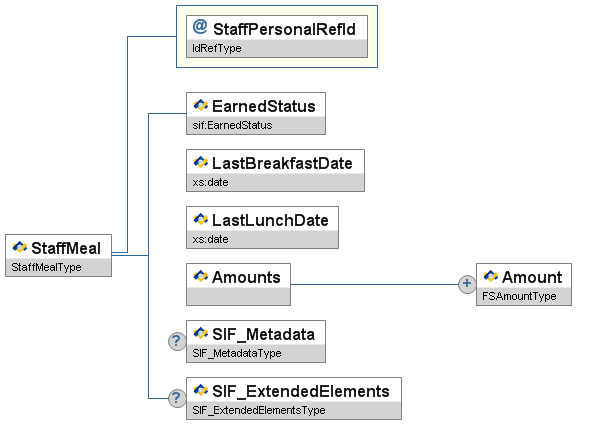Select the LastBreakfastDate element name
594x424 pixels.
pyautogui.click(x=282, y=163)
